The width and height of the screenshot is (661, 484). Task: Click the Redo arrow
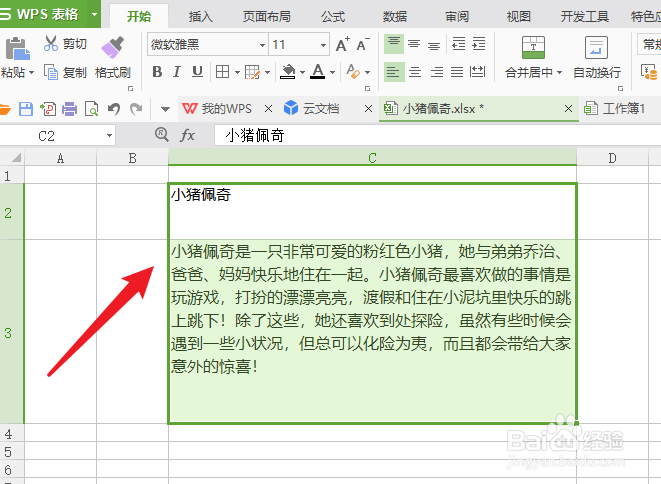pos(136,109)
